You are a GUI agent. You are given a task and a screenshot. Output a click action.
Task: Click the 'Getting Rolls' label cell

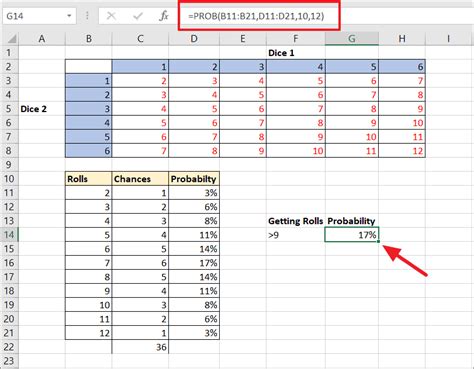click(296, 221)
